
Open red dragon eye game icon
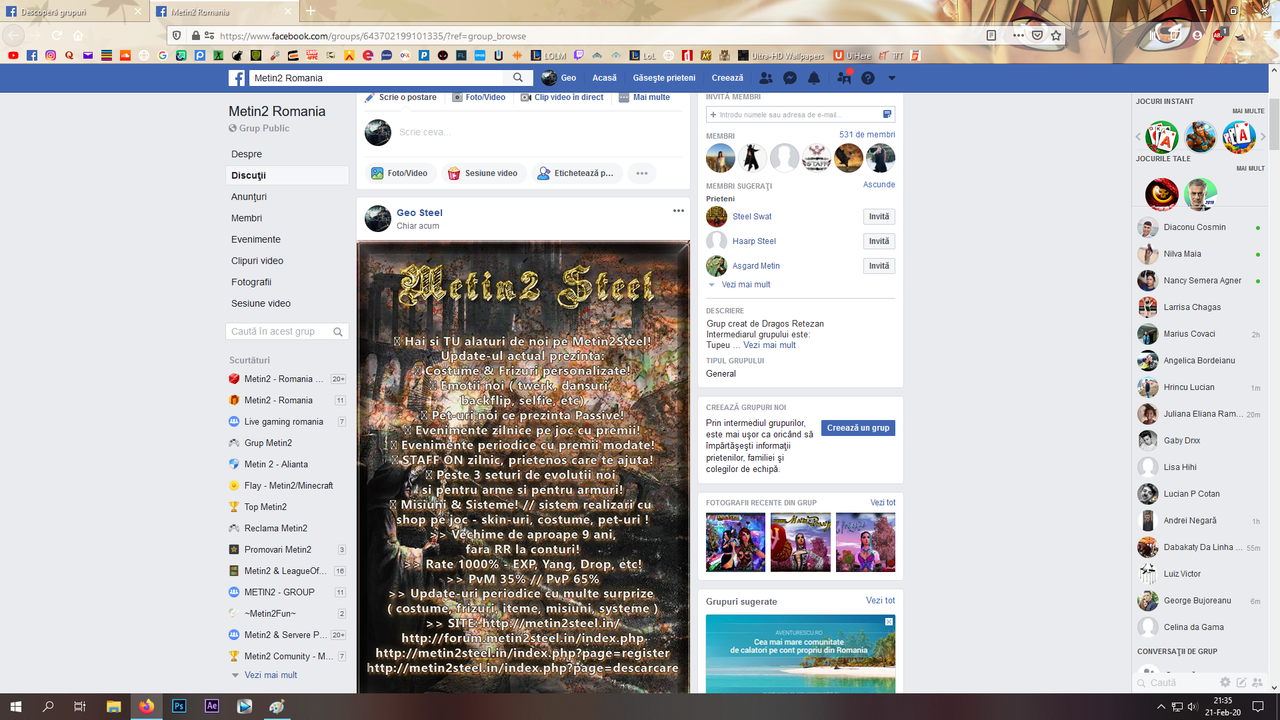(x=1162, y=194)
